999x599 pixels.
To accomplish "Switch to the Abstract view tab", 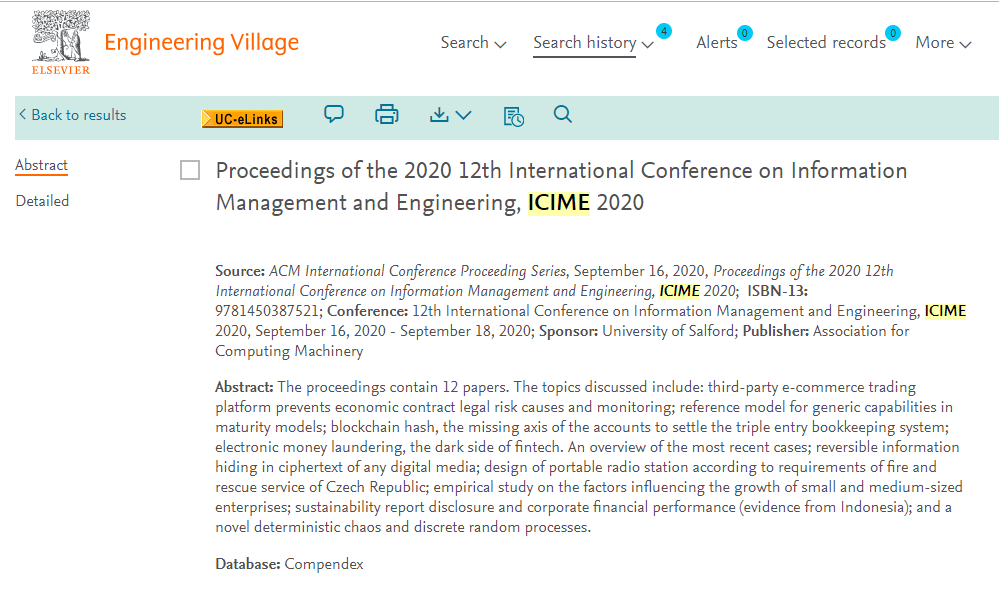I will point(41,165).
